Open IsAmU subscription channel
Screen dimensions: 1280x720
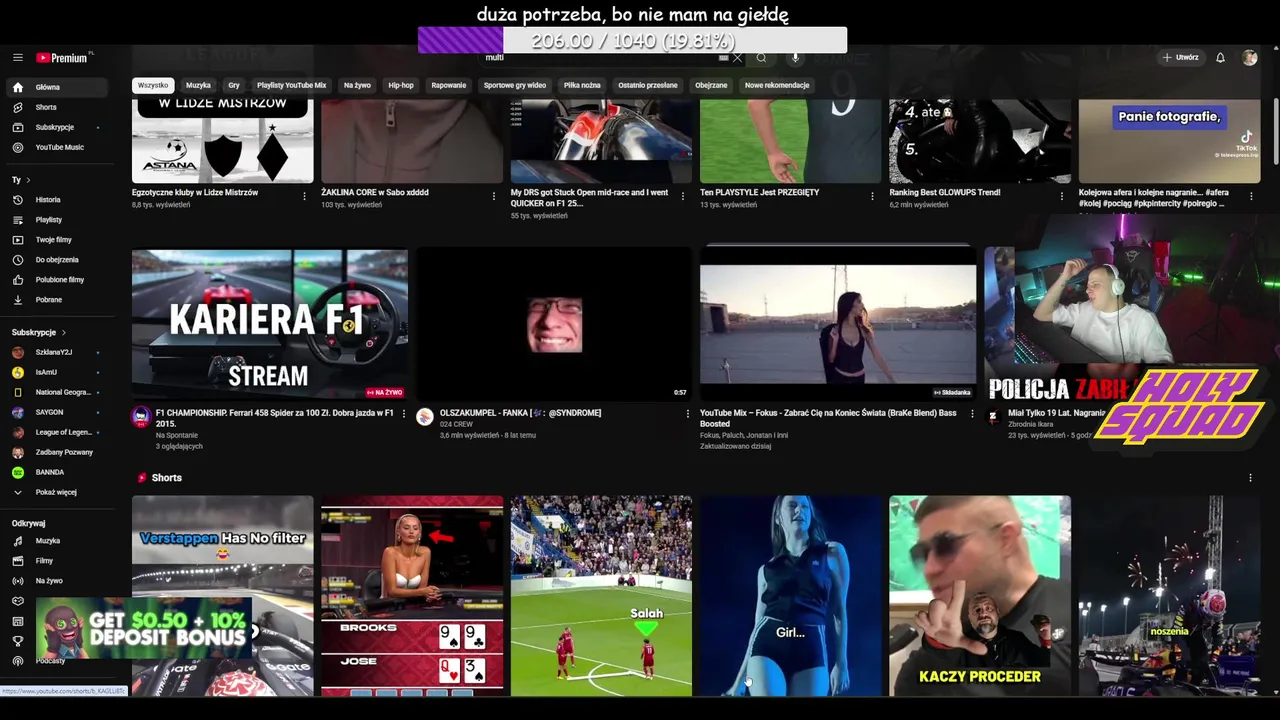(x=57, y=372)
